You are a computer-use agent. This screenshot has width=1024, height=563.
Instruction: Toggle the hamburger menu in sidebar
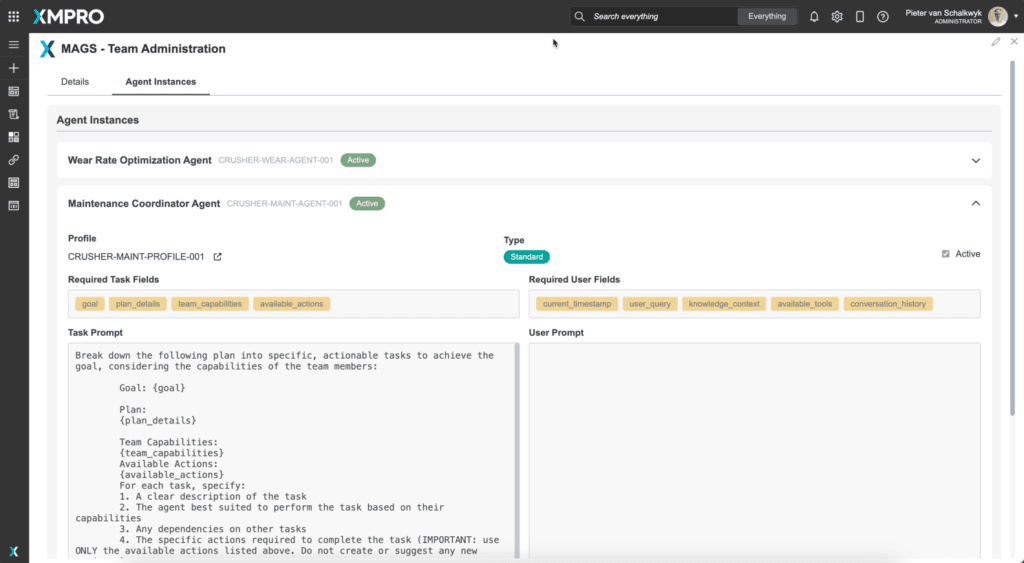pyautogui.click(x=14, y=45)
